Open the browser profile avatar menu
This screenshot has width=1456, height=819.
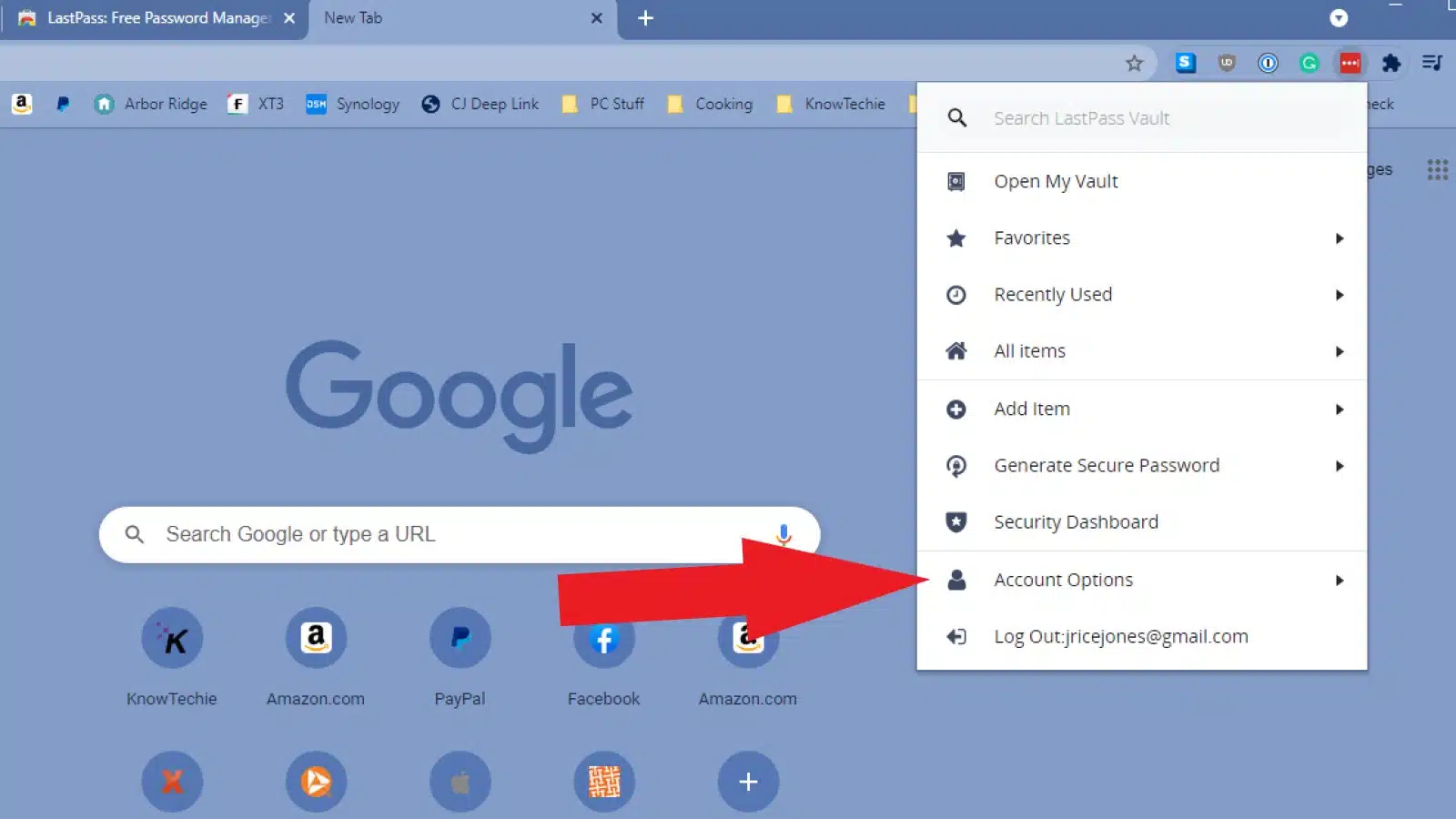[1338, 18]
